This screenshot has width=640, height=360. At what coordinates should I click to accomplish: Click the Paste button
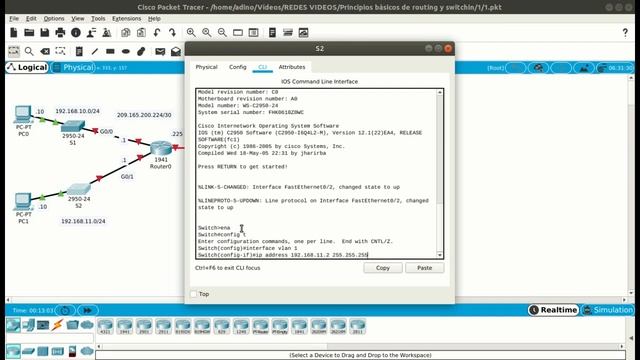tap(424, 268)
